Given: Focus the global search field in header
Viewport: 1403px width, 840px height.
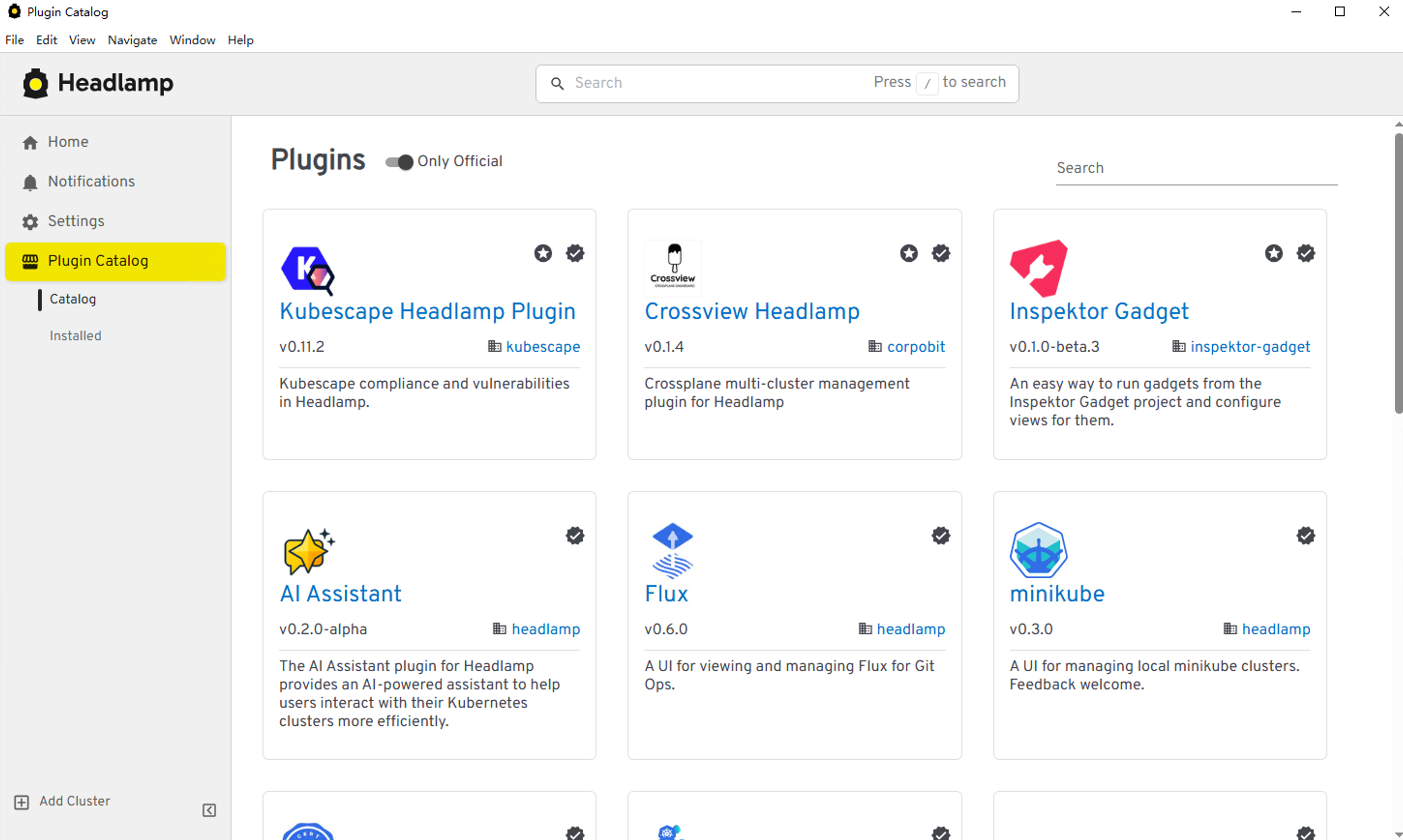Looking at the screenshot, I should click(777, 84).
